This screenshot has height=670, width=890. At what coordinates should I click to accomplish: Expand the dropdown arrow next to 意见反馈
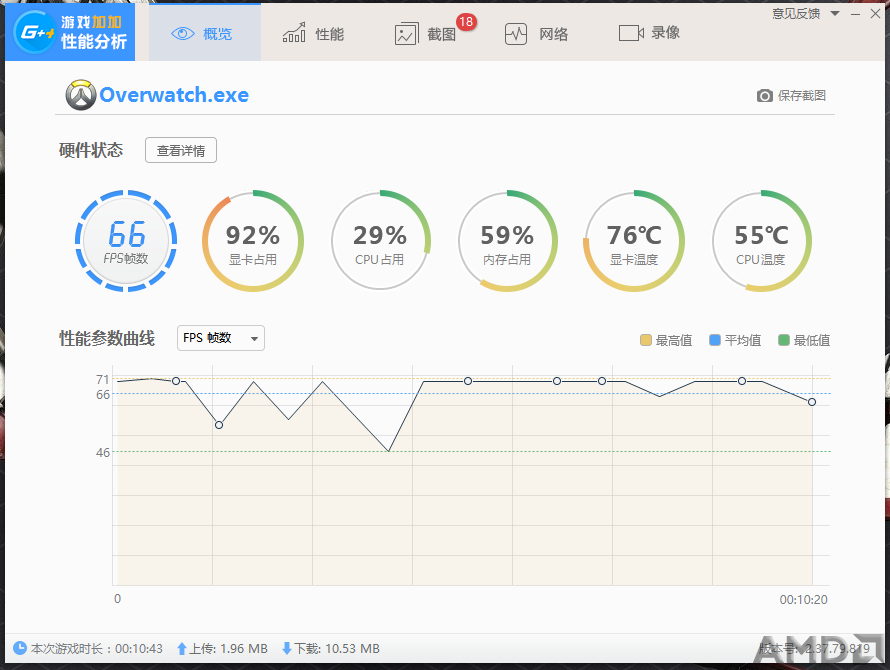pos(835,13)
